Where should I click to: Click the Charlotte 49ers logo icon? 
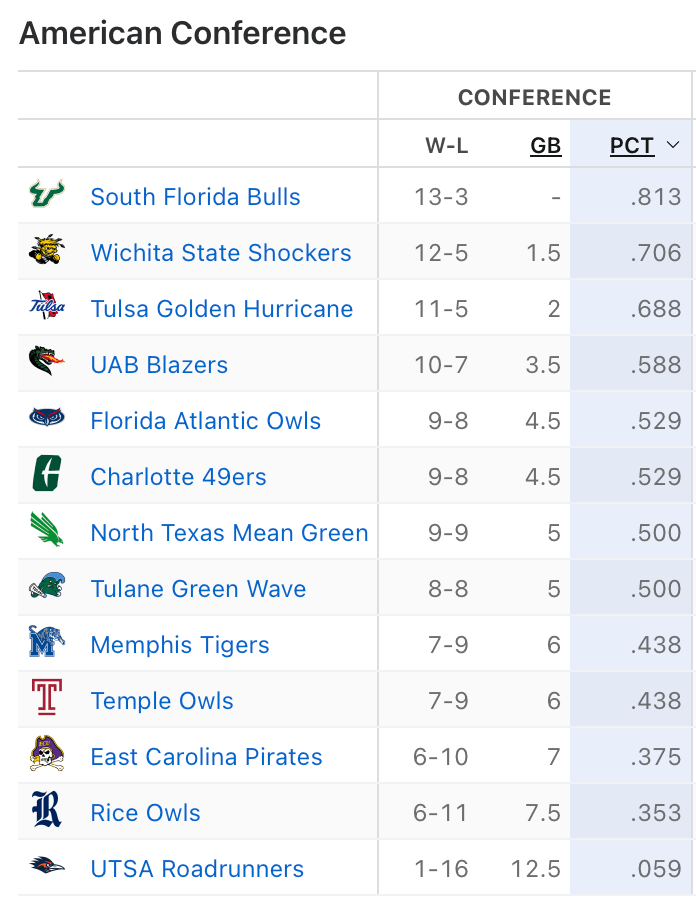pyautogui.click(x=47, y=476)
